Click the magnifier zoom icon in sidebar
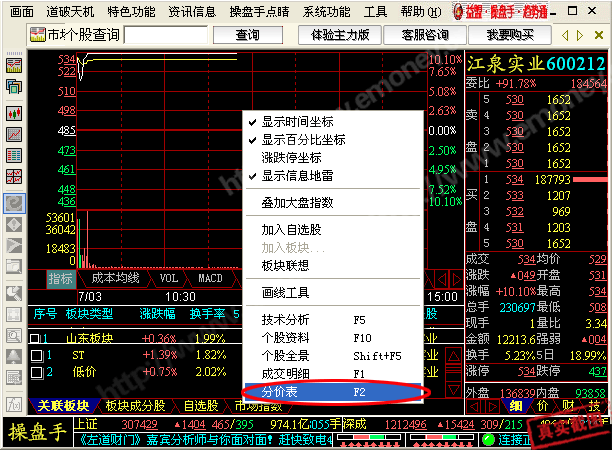 (15, 202)
